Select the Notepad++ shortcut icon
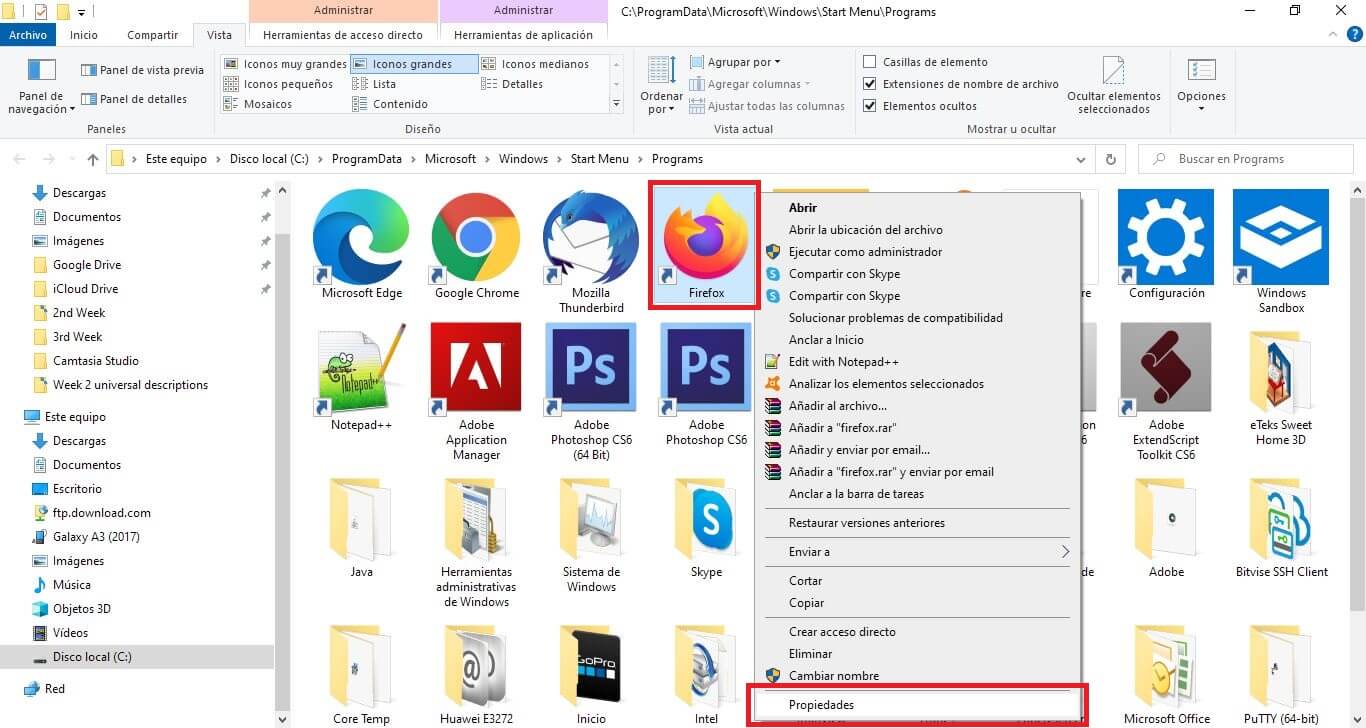This screenshot has width=1366, height=728. 361,369
